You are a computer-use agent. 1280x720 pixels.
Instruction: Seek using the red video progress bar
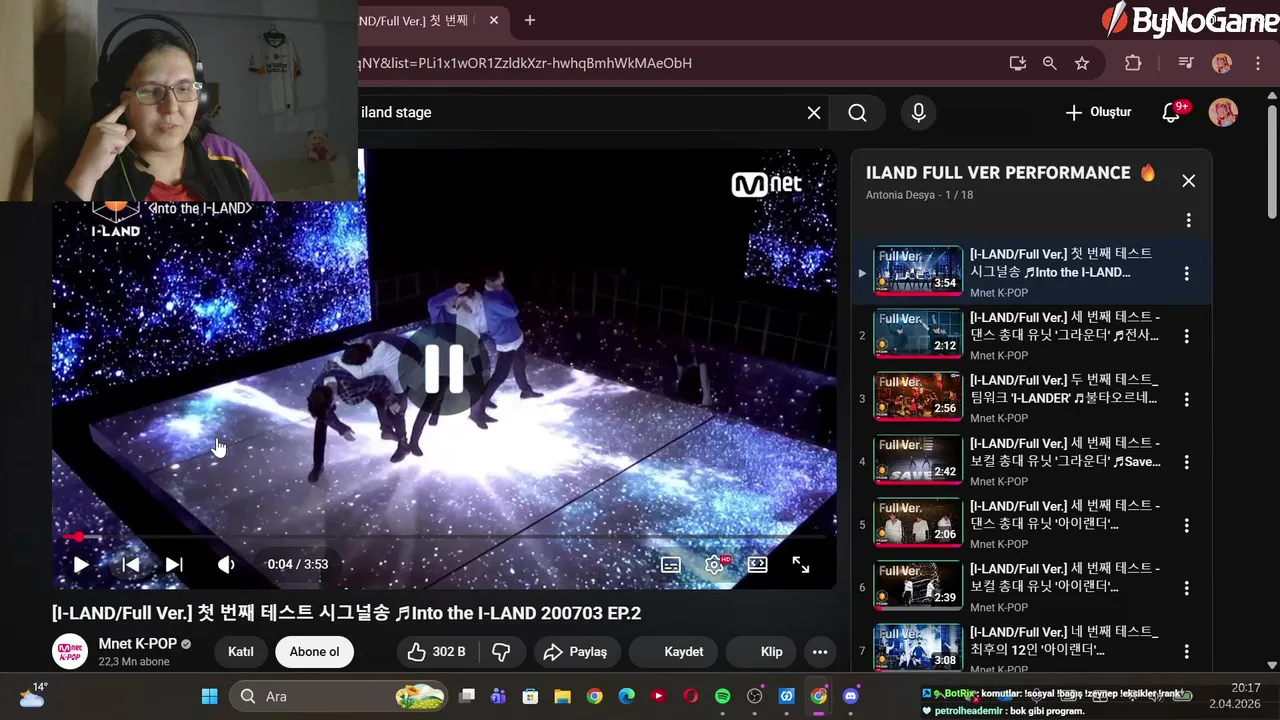point(444,537)
